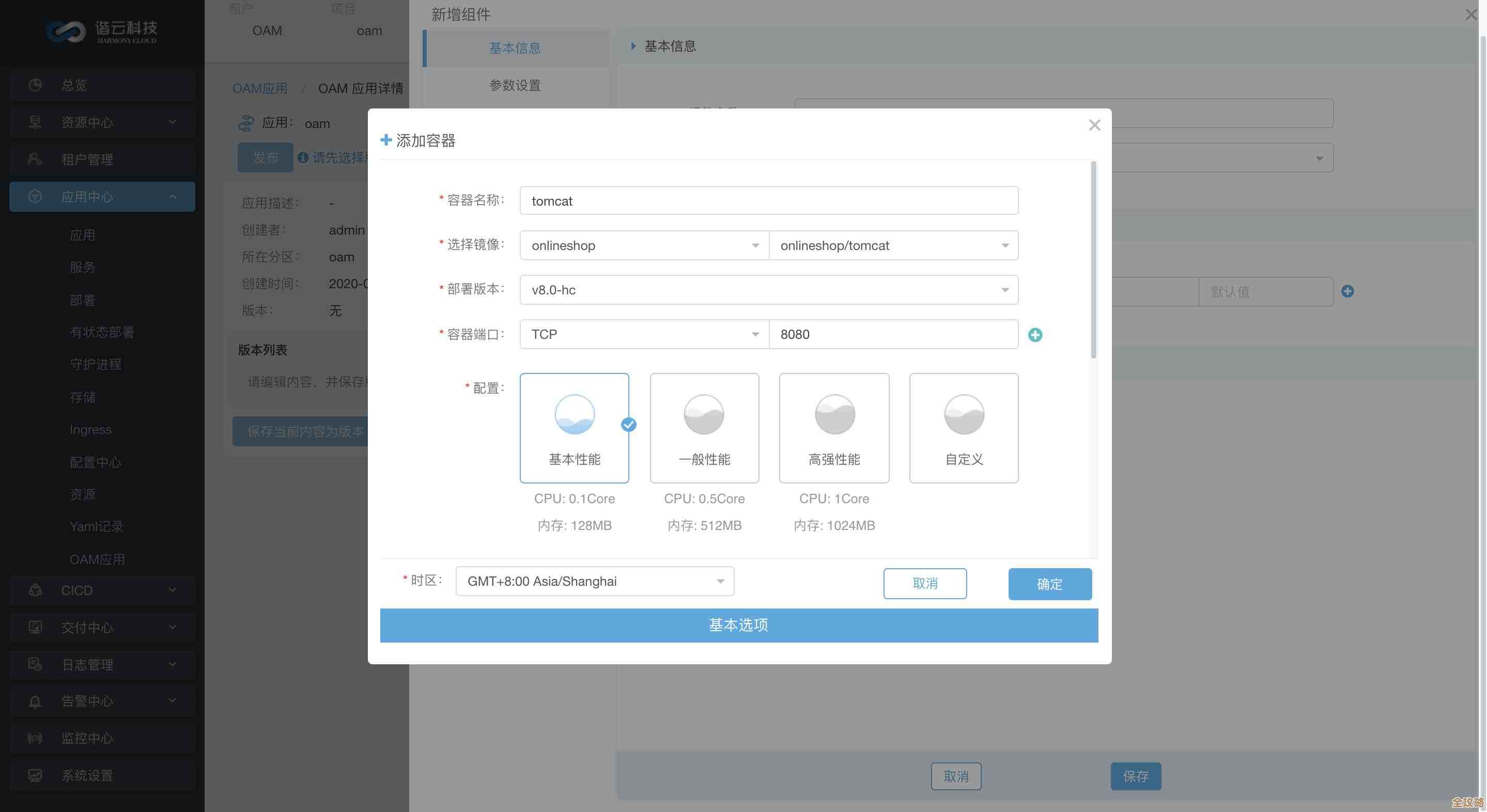Viewport: 1487px width, 812px height.
Task: Open the 部署版本 v8.0-hc dropdown
Action: click(1005, 290)
